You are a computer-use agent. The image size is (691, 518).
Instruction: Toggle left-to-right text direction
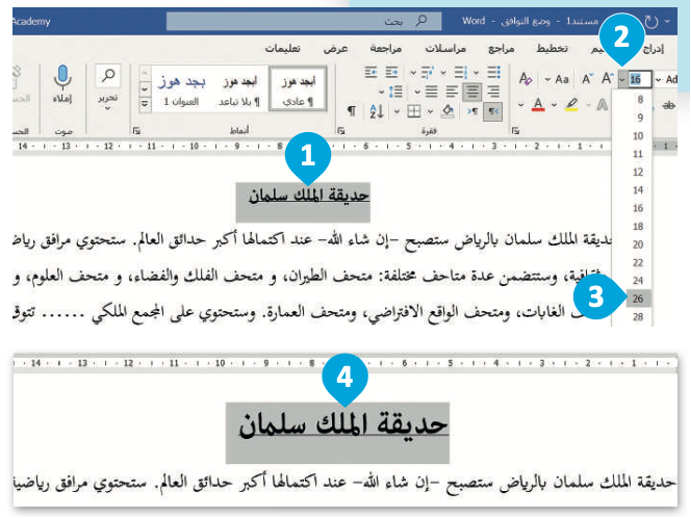(x=472, y=112)
